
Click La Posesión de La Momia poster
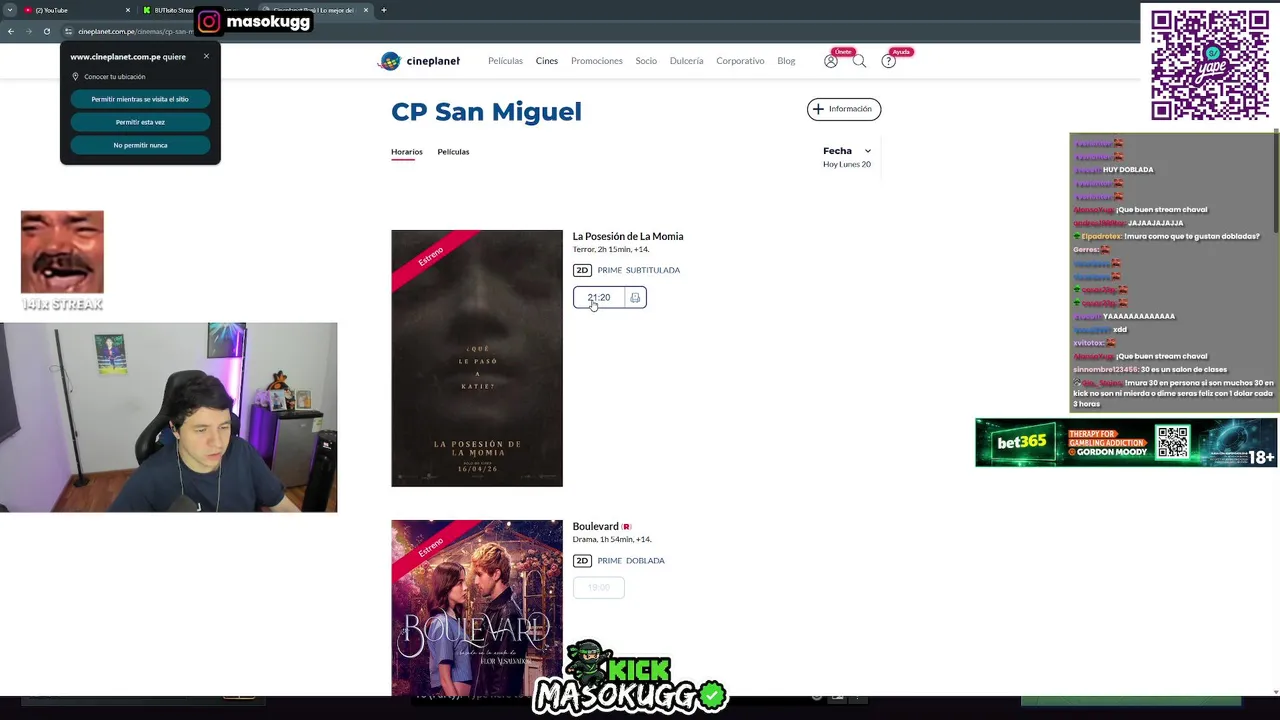pos(477,358)
